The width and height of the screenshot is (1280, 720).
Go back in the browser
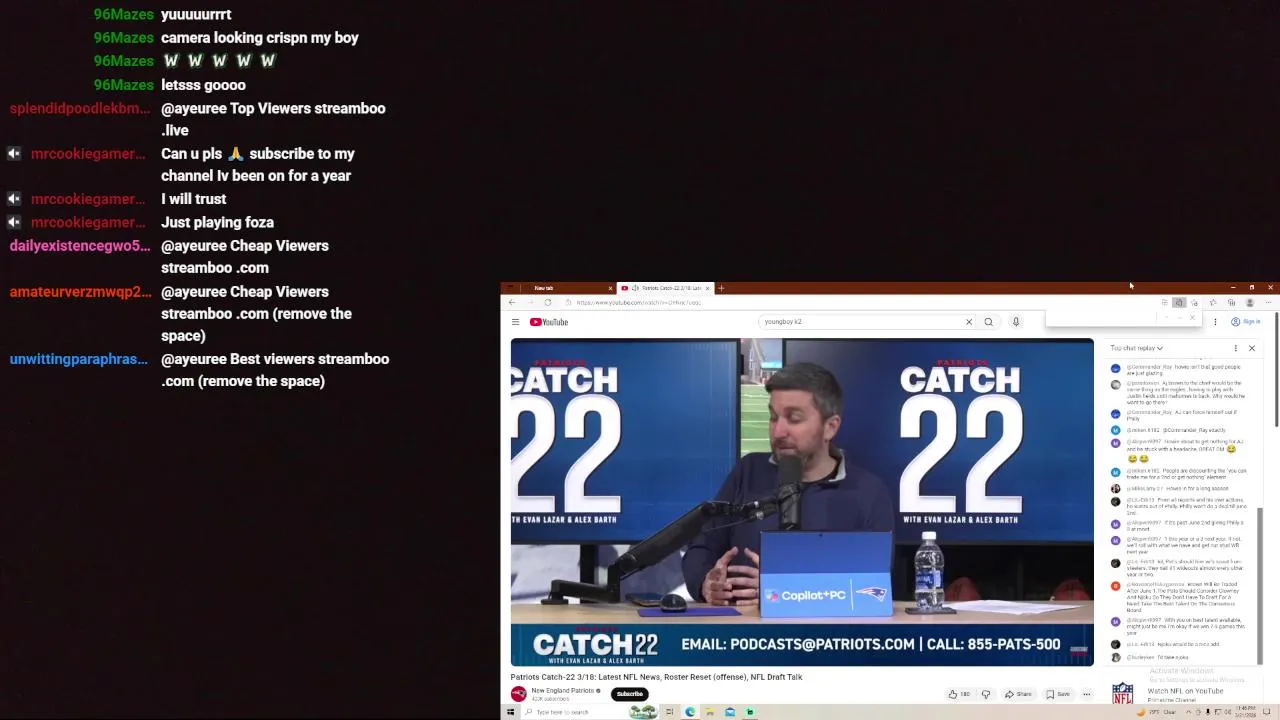[513, 302]
